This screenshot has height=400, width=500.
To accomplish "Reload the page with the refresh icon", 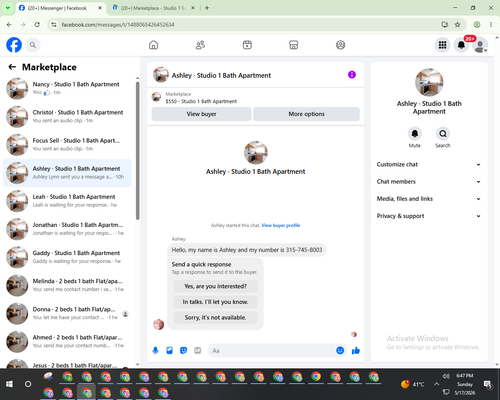I will [37, 25].
